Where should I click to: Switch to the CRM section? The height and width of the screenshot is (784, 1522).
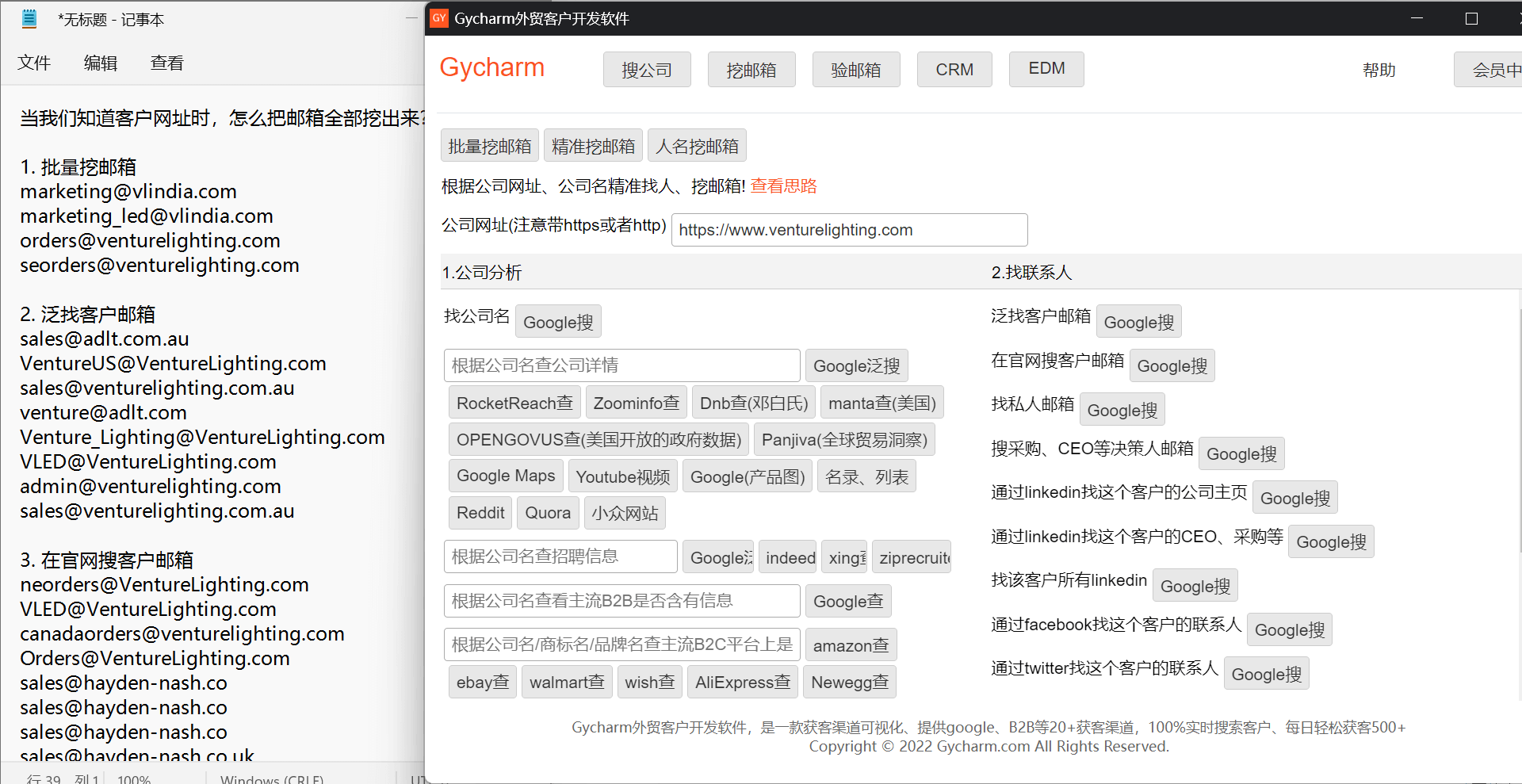click(954, 70)
